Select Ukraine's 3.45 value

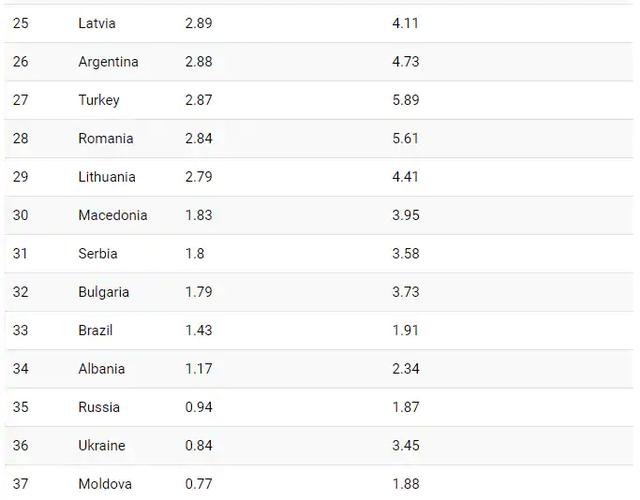pyautogui.click(x=405, y=445)
